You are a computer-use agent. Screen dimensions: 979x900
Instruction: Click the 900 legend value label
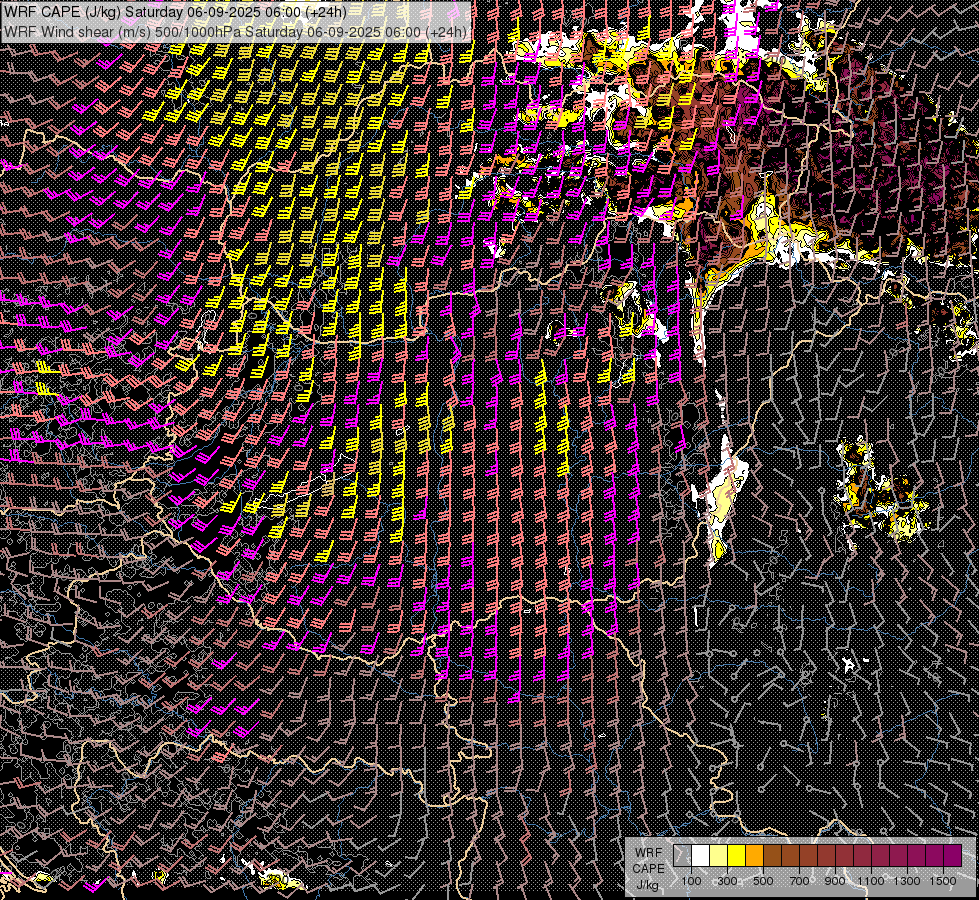835,881
